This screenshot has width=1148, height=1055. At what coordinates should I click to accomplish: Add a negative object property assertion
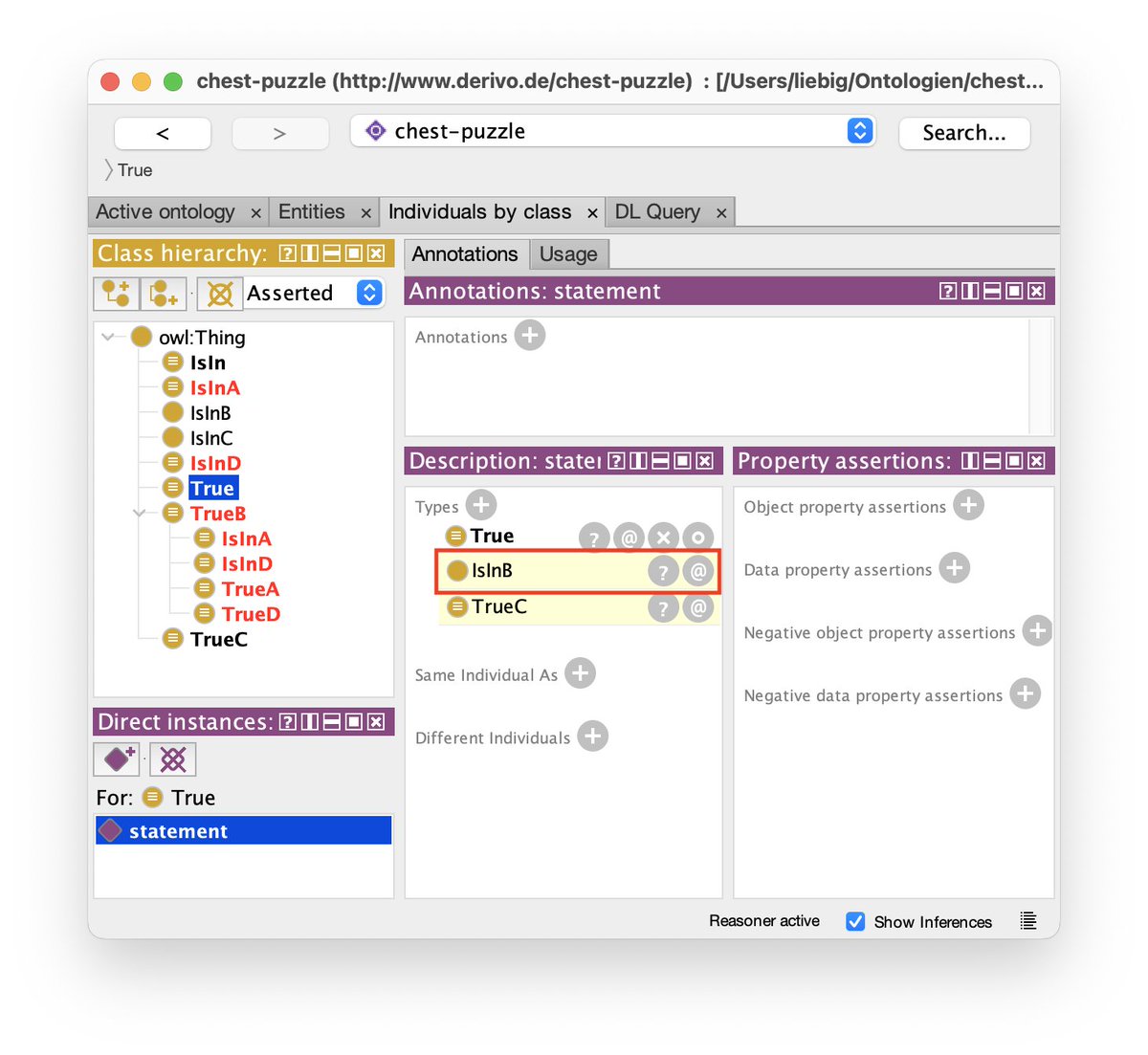coord(1037,631)
